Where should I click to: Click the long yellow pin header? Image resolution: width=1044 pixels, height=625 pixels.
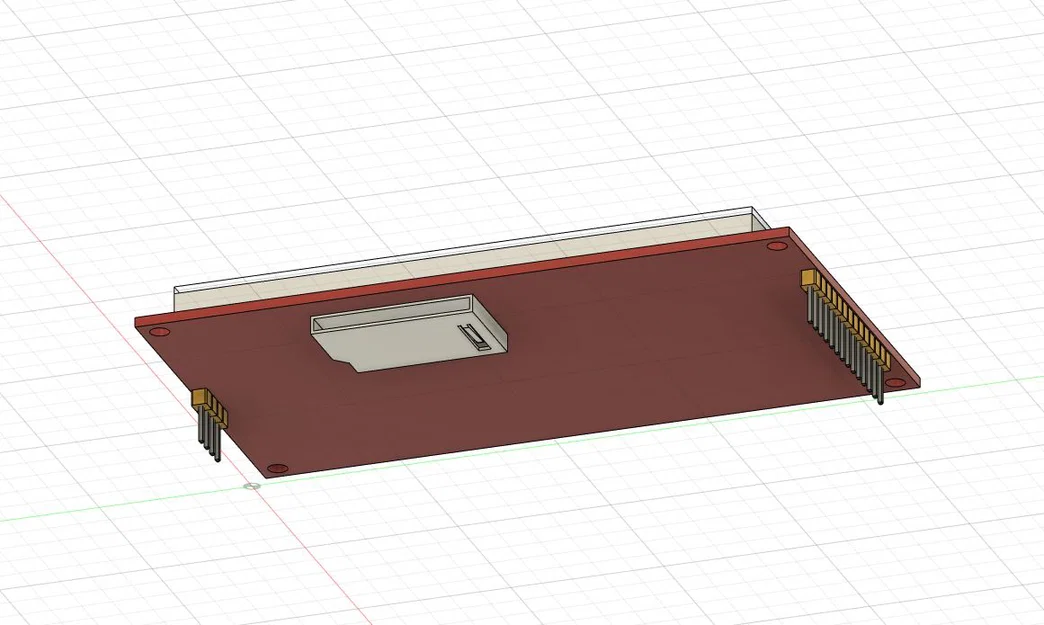click(x=847, y=335)
